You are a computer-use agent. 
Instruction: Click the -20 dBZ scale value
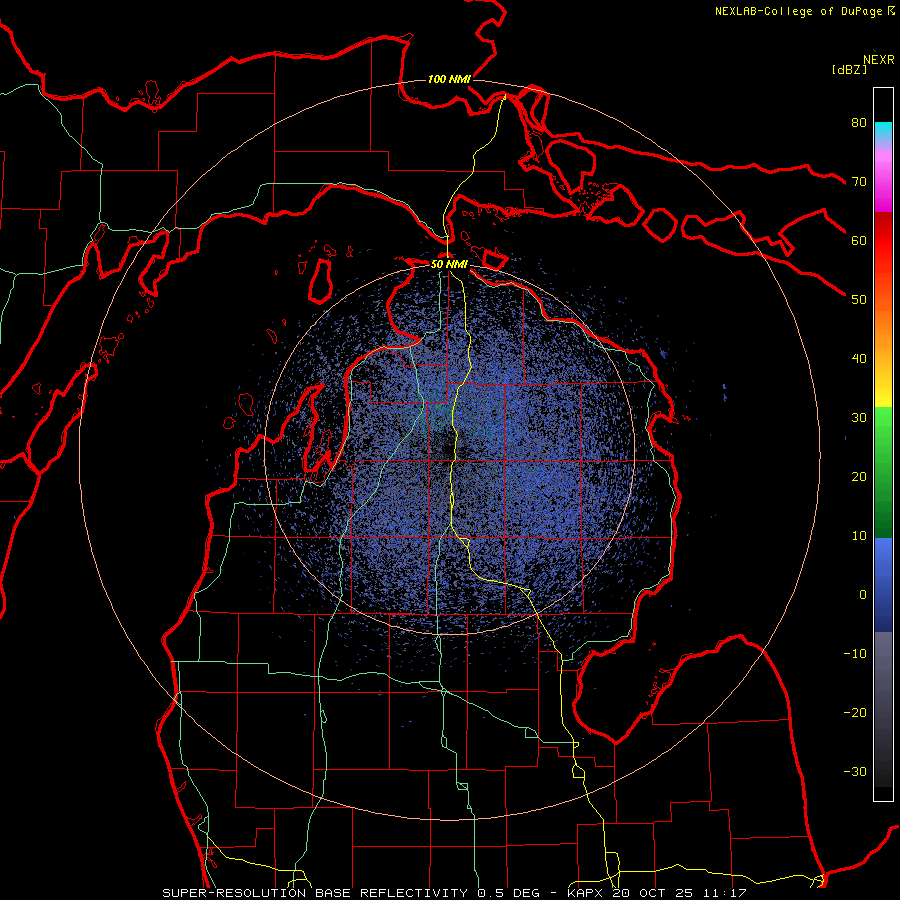coord(855,713)
